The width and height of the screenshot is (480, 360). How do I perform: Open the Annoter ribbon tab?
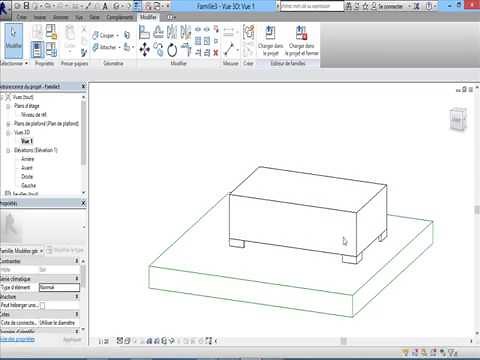coord(61,17)
